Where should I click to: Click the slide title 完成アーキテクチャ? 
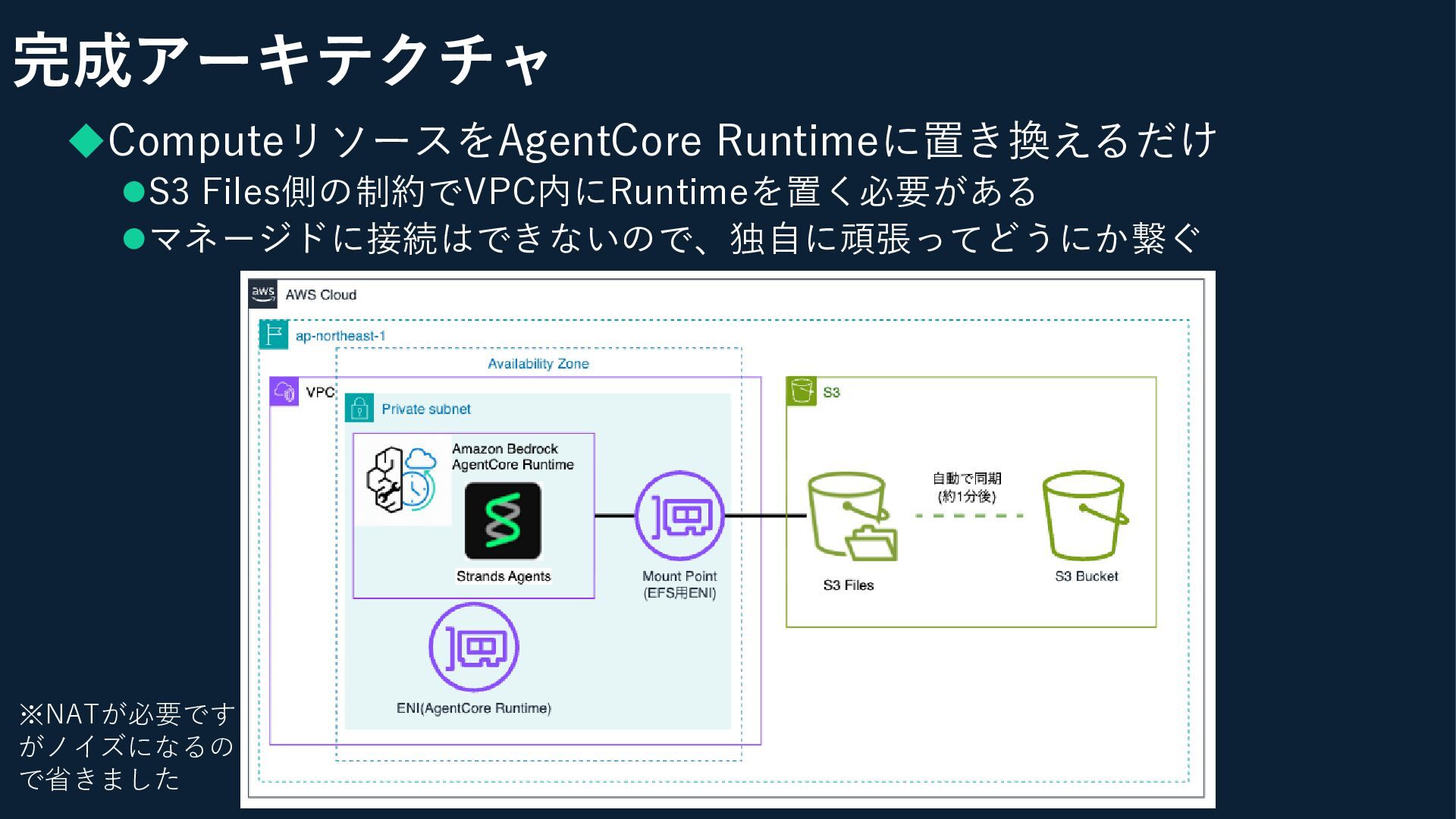click(x=281, y=61)
